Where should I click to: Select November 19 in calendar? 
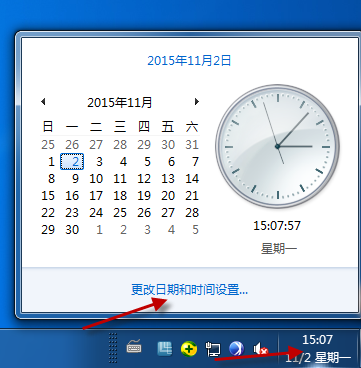click(144, 196)
